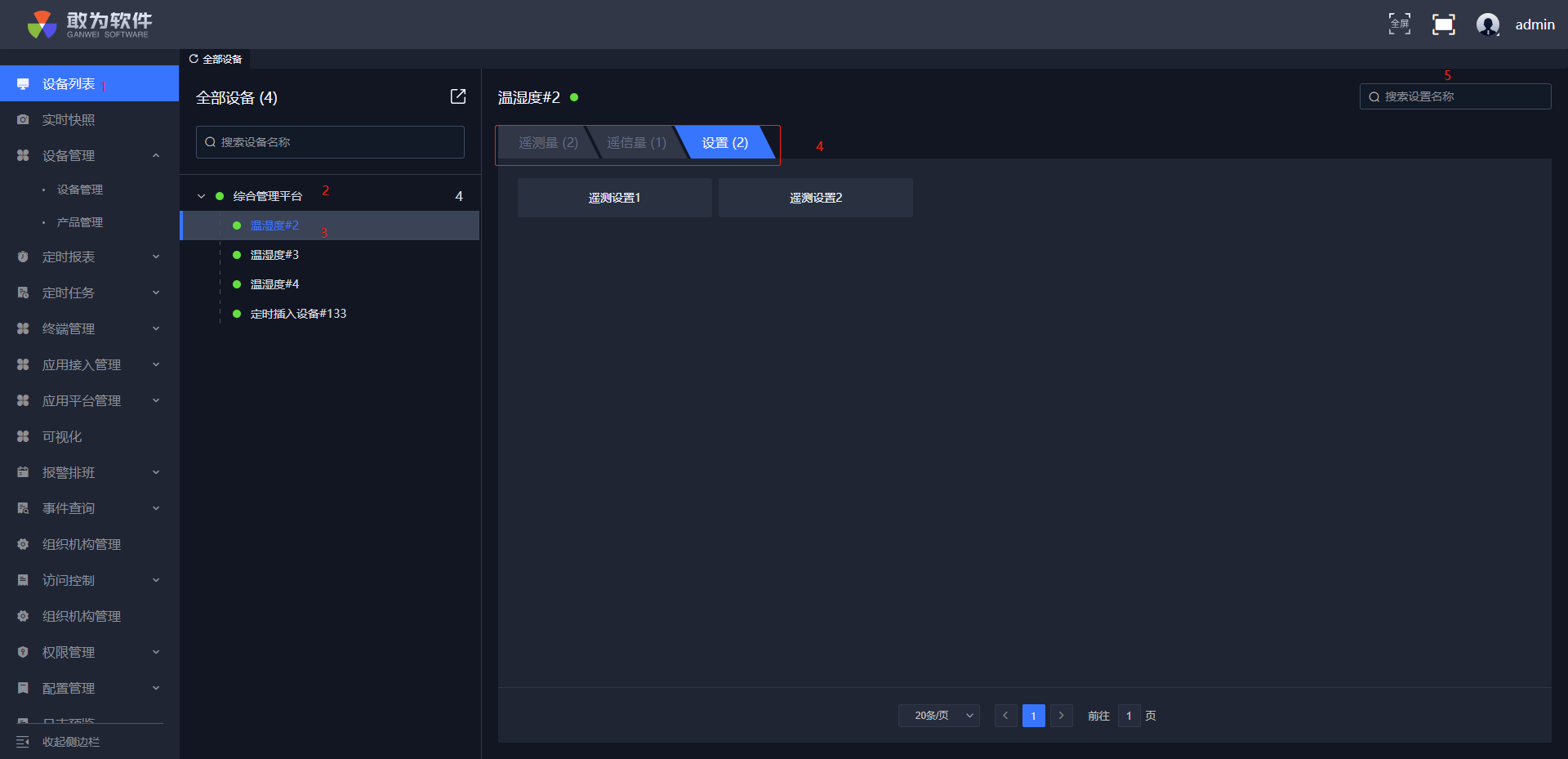This screenshot has height=759, width=1568.
Task: Expand the 应用平台管理 menu chevron
Action: (x=156, y=400)
